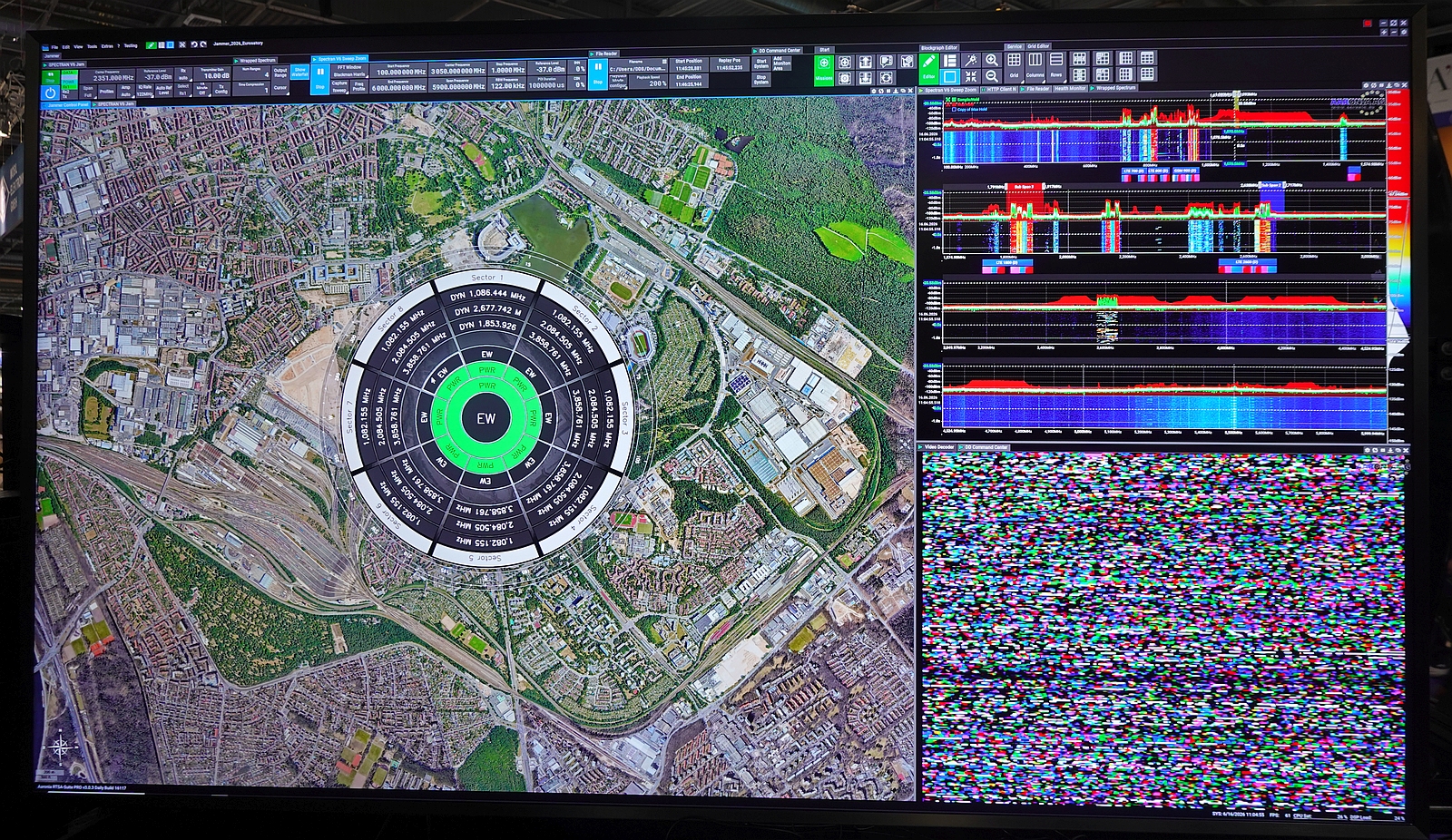Viewport: 1452px width, 840px height.
Task: Open the Tools menu
Action: click(x=92, y=46)
